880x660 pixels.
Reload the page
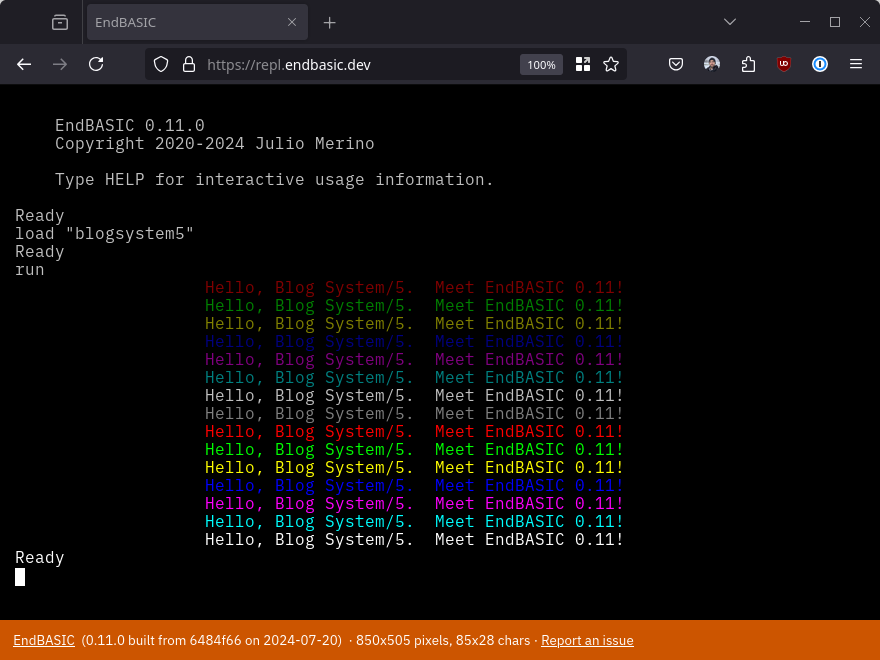(x=96, y=65)
